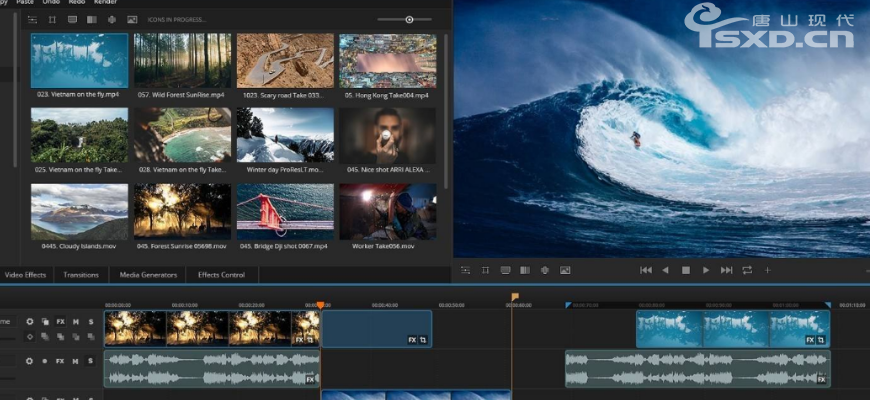Stop playback in the preview monitor

(686, 270)
